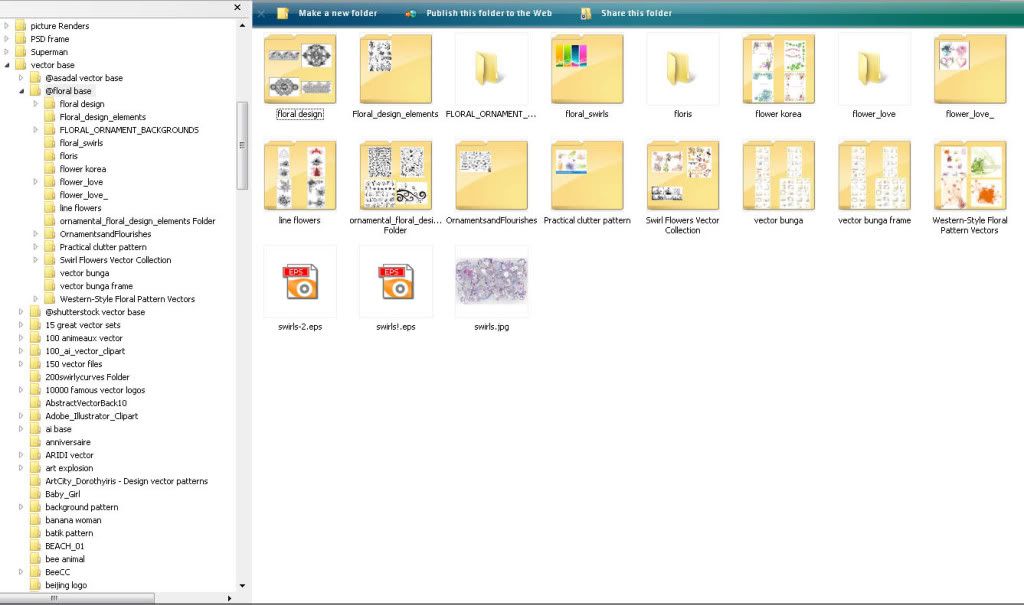Open the ornamental_floral_desi... Folder thumbnail
The width and height of the screenshot is (1024, 605).
pyautogui.click(x=395, y=175)
